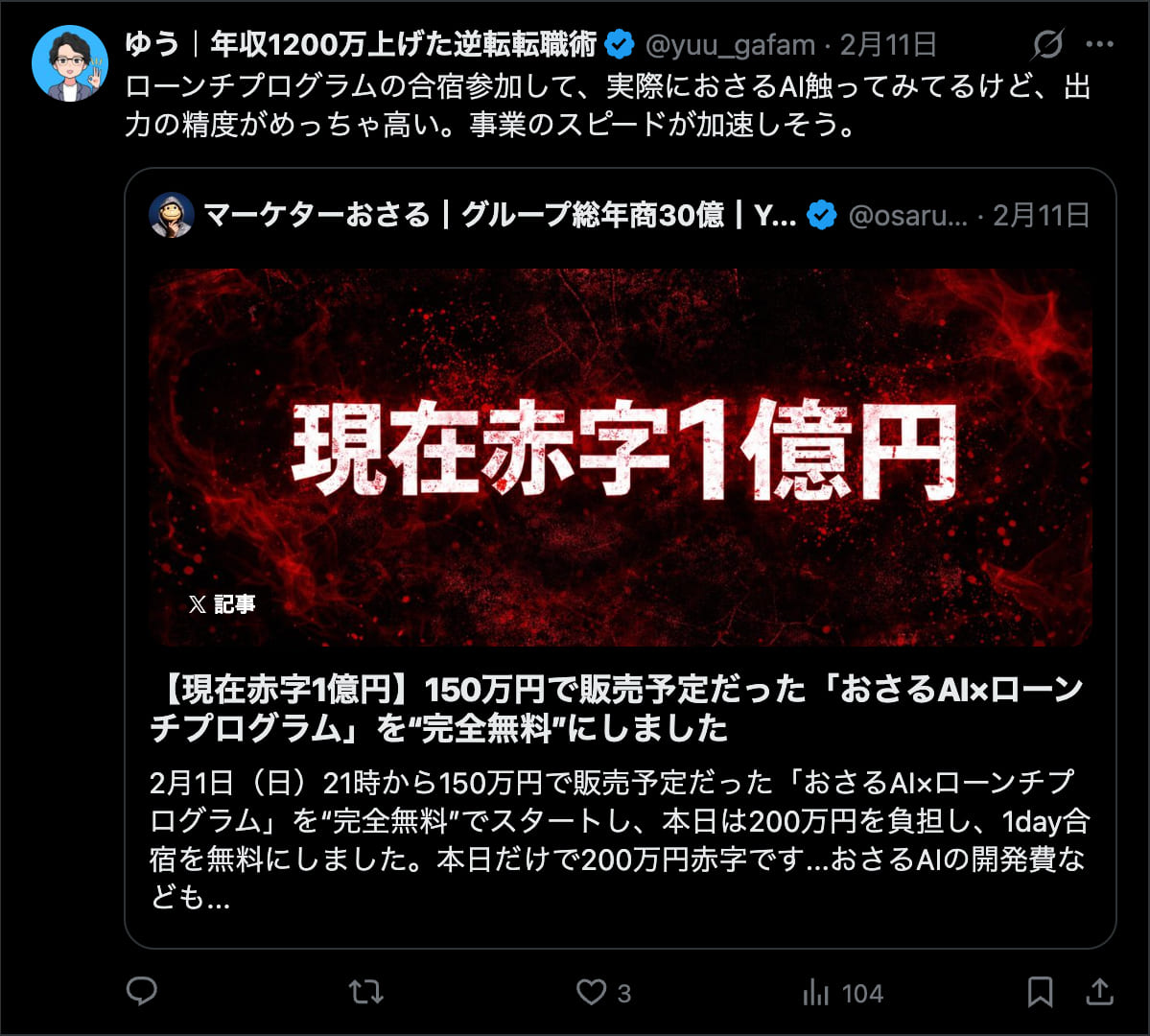Click the 2月11日 timestamp of main tweet
Image resolution: width=1150 pixels, height=1036 pixels.
point(888,45)
